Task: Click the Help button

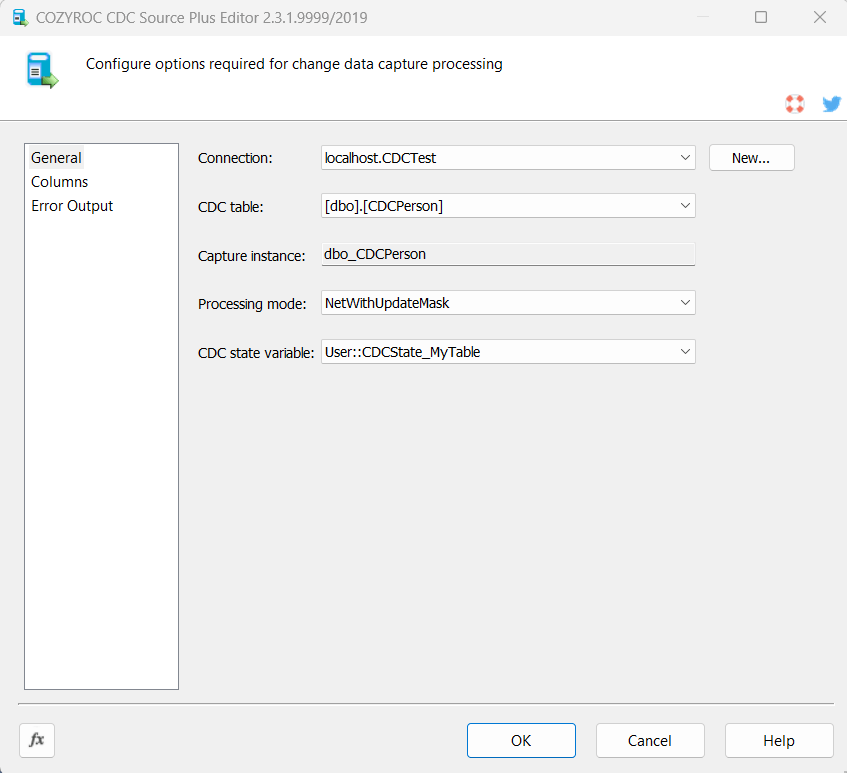Action: pos(778,741)
